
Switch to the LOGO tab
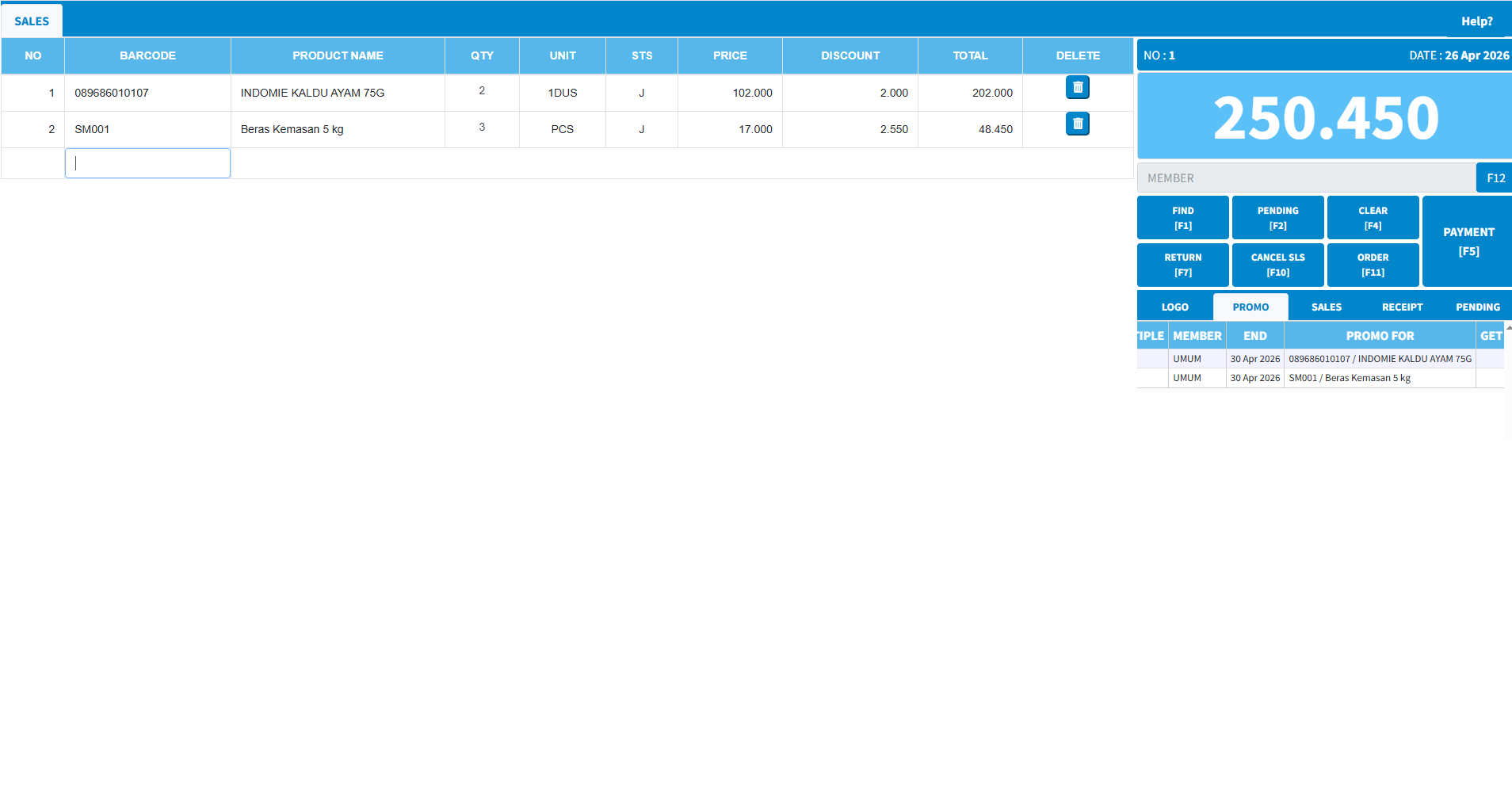pyautogui.click(x=1174, y=307)
